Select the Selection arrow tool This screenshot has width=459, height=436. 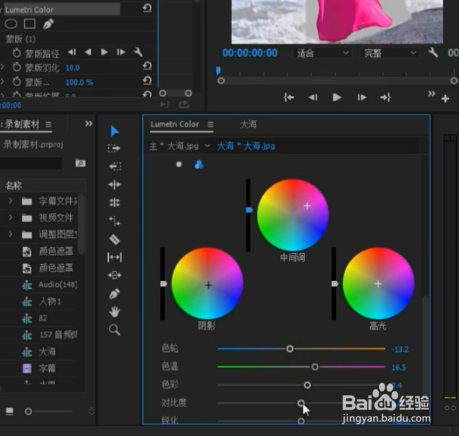pos(114,131)
